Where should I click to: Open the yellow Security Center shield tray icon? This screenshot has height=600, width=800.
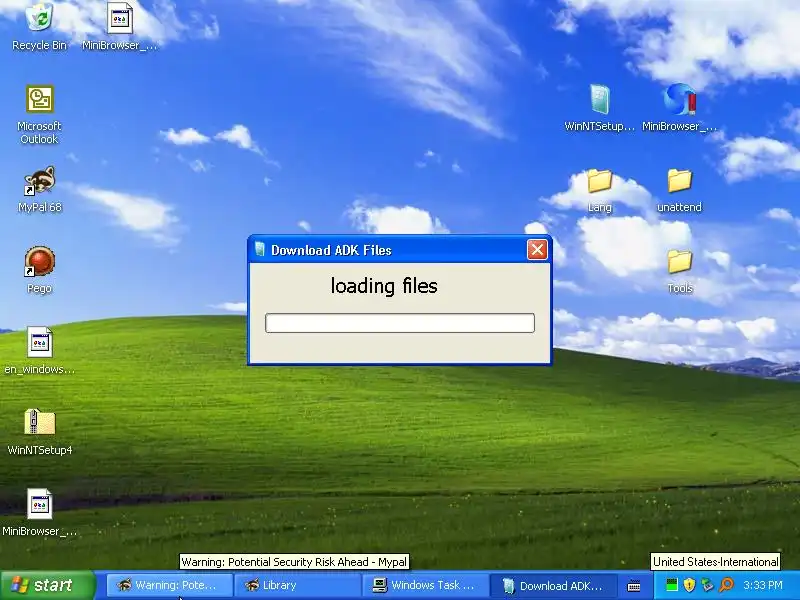pos(689,585)
